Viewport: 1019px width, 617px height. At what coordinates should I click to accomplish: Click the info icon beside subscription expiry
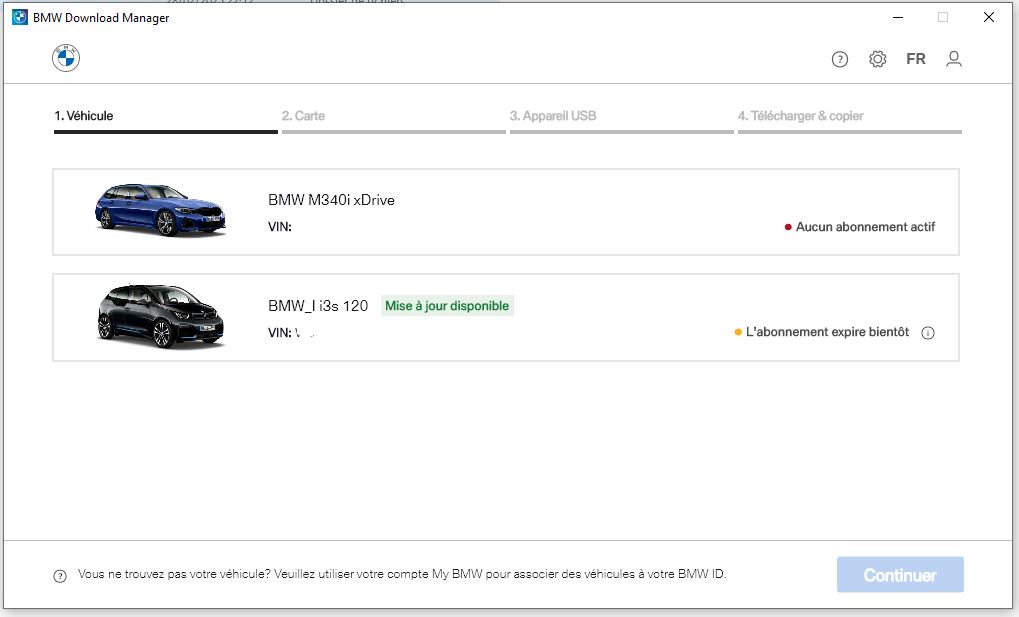coord(928,333)
